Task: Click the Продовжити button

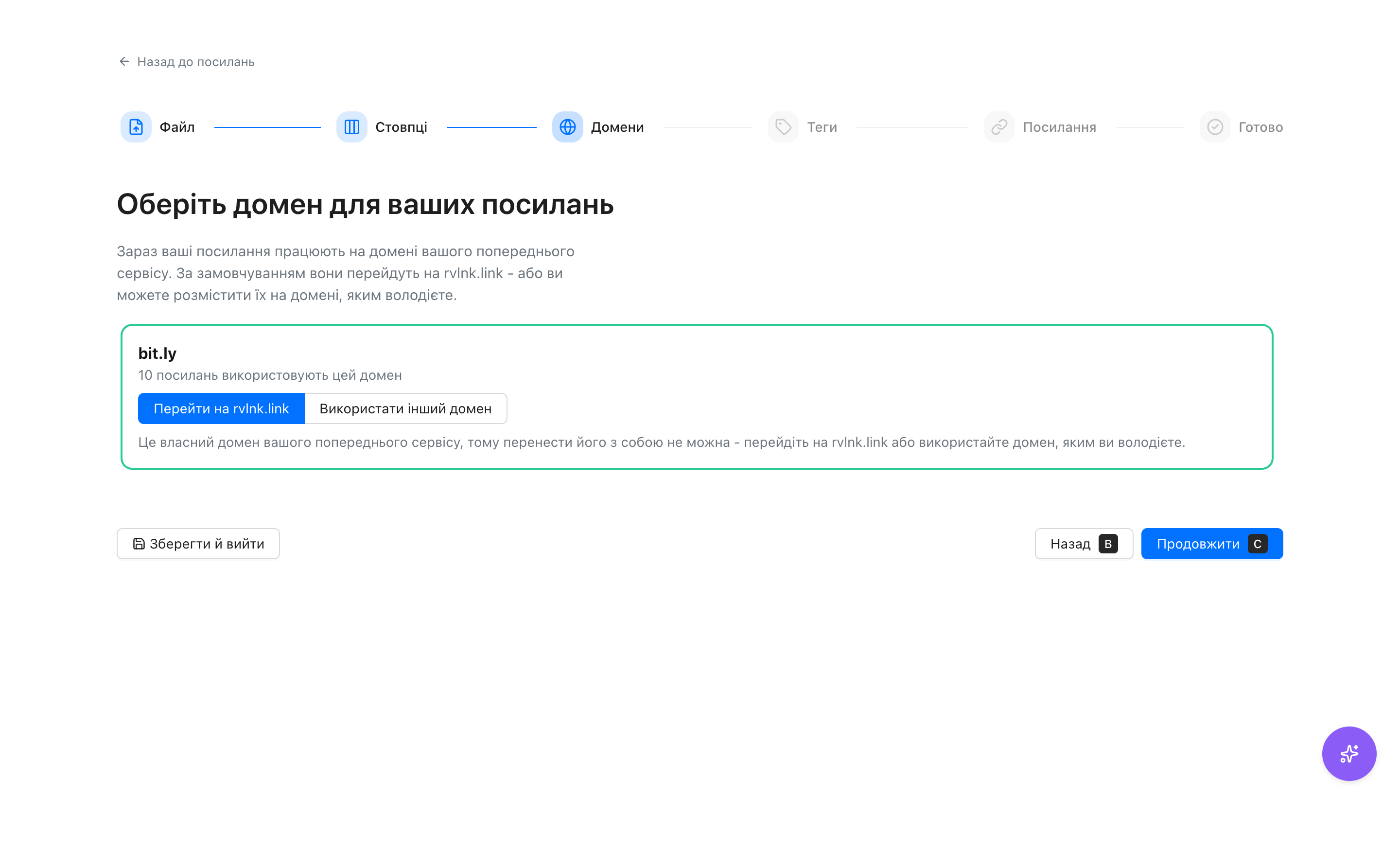Action: click(x=1212, y=544)
